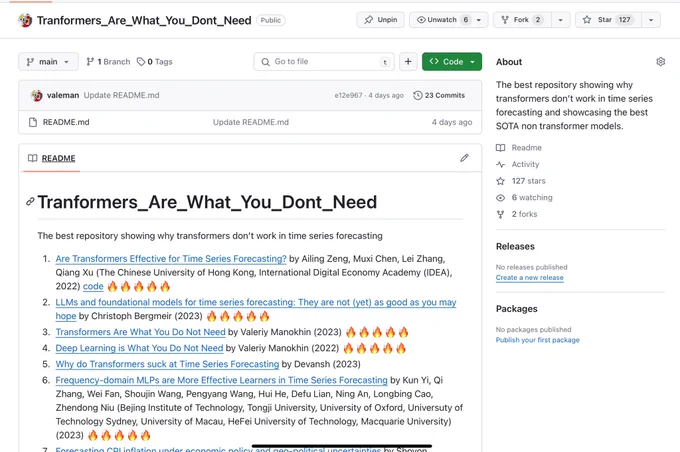
Task: Open 127 stars stargazers link
Action: pos(521,181)
